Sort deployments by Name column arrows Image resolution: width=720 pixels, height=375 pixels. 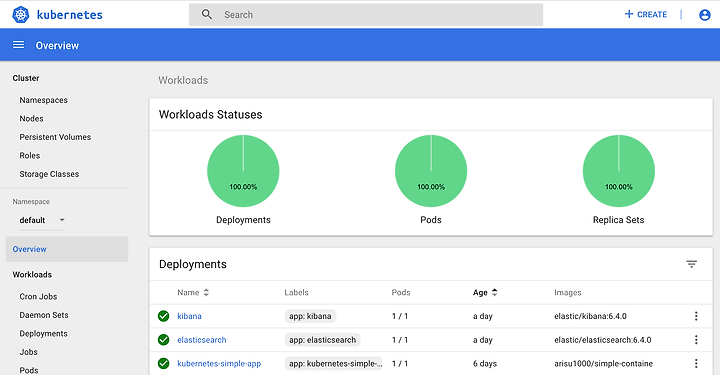tap(206, 292)
